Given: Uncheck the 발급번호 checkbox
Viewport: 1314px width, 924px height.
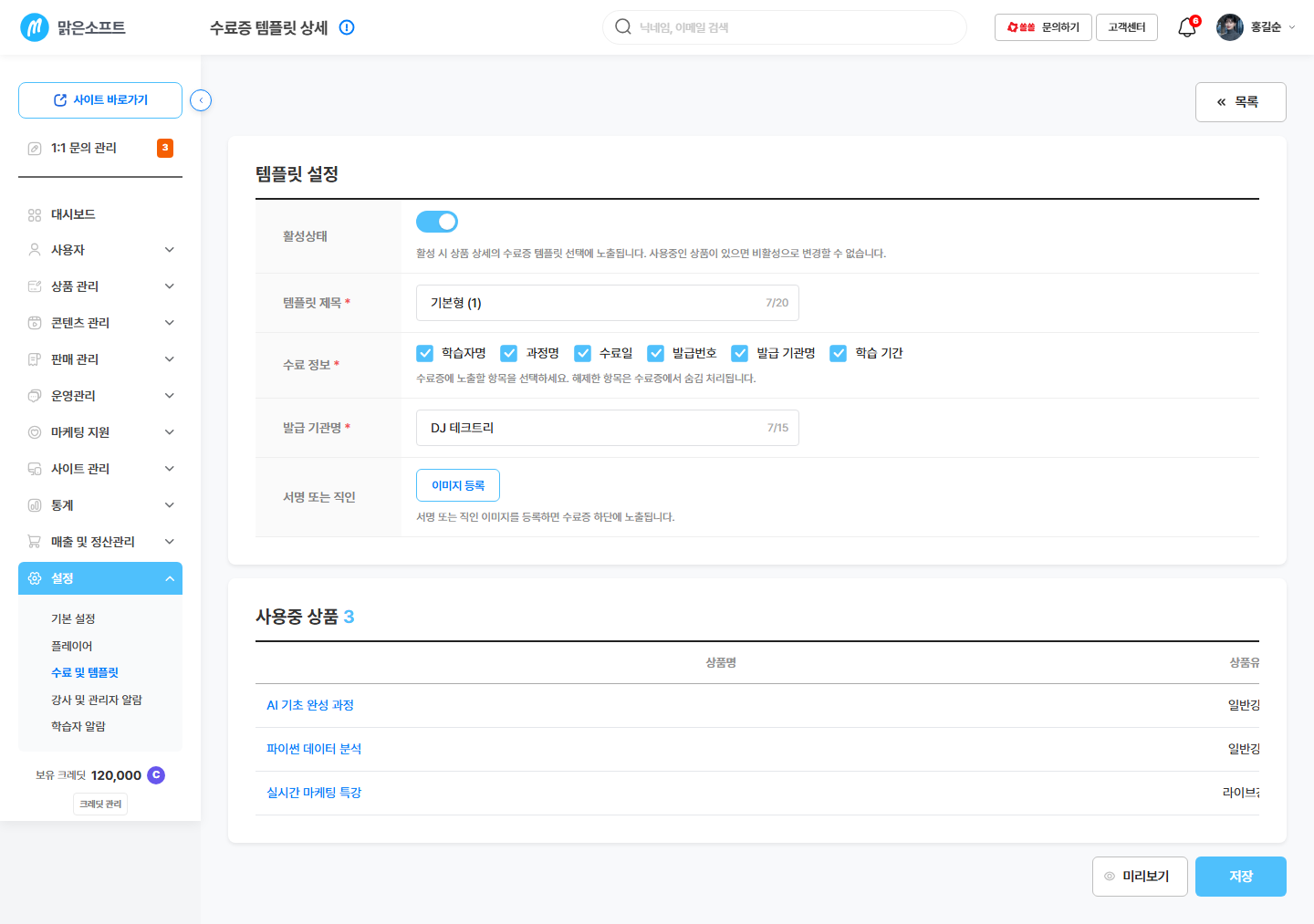Looking at the screenshot, I should [655, 353].
